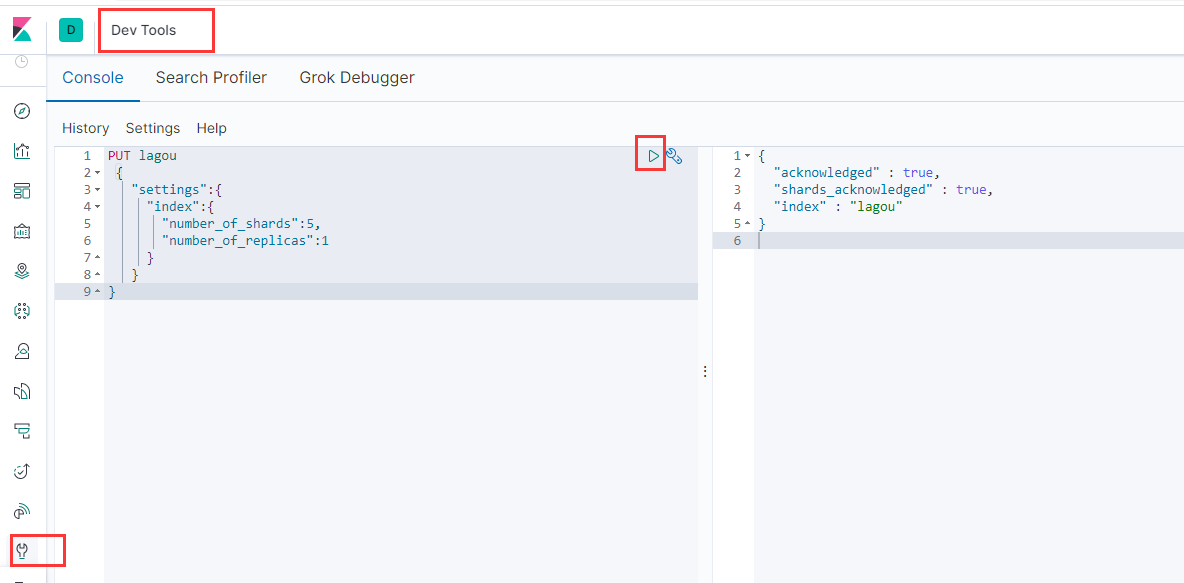1184x583 pixels.
Task: Open Discover via the compass icon
Action: pyautogui.click(x=22, y=111)
